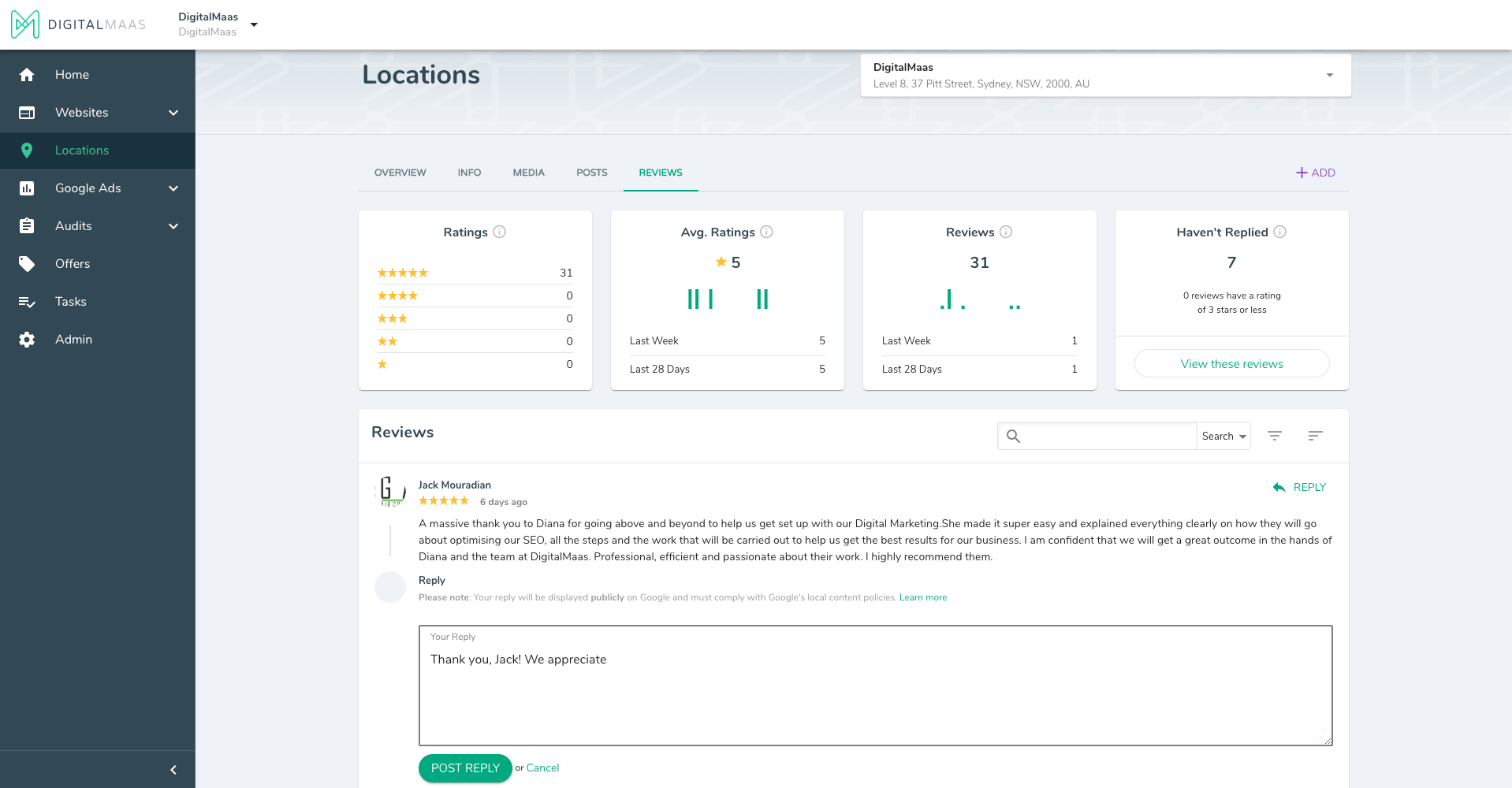Click the Haven't Replied info icon

1280,232
